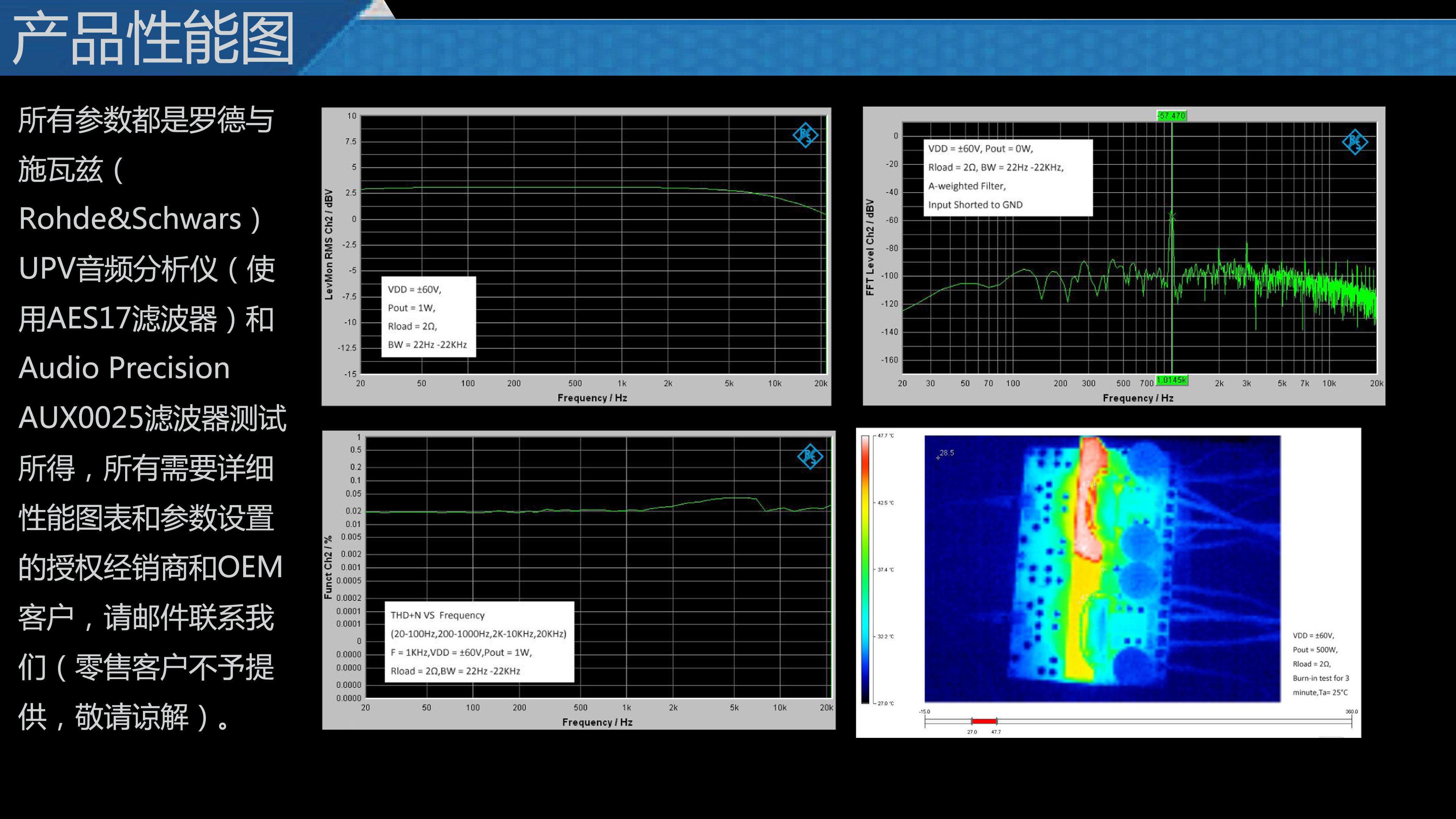Click R&S logo in frequency response chart
Screen dimensions: 1456x819
[x=805, y=135]
